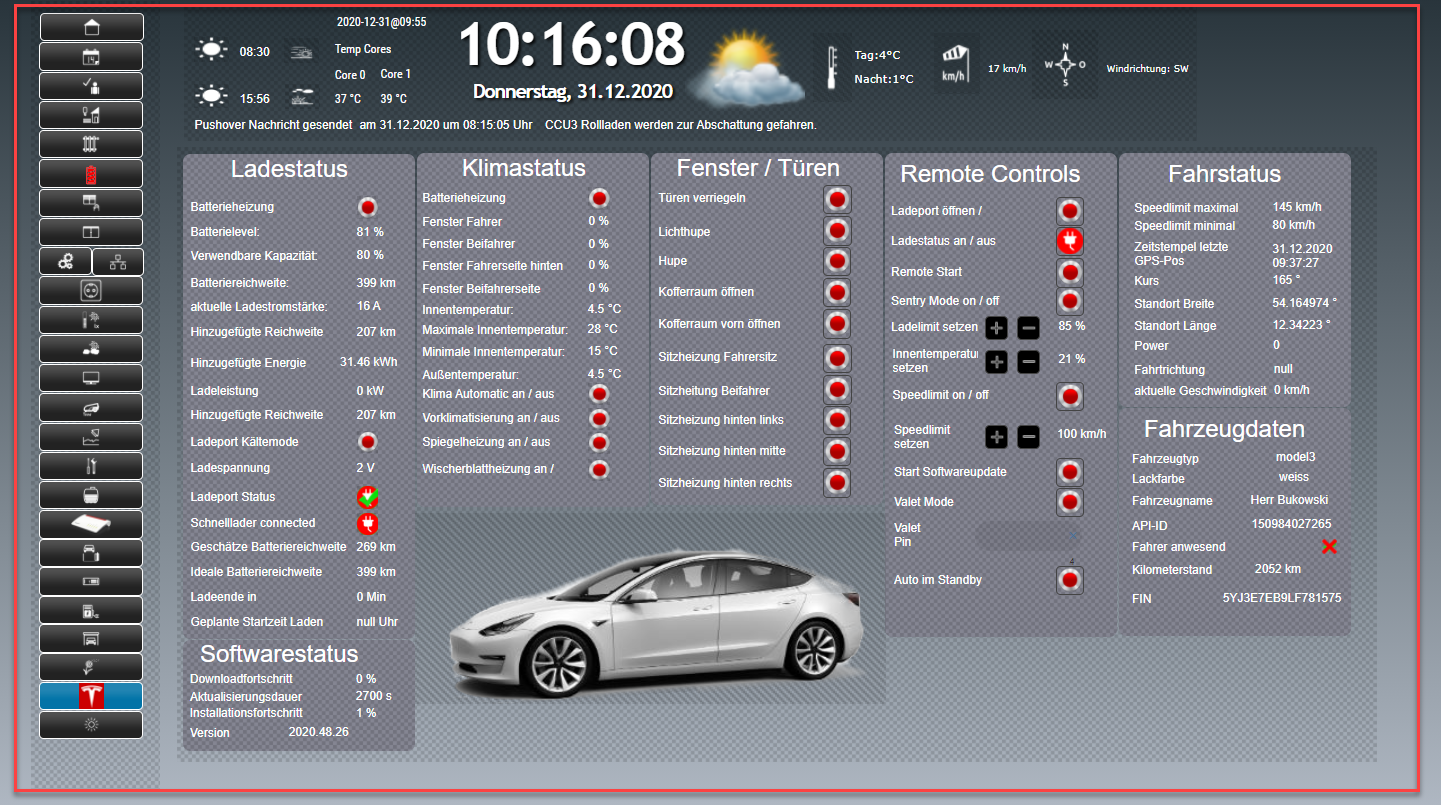Increase Speedlimit setzen with plus button

point(997,437)
